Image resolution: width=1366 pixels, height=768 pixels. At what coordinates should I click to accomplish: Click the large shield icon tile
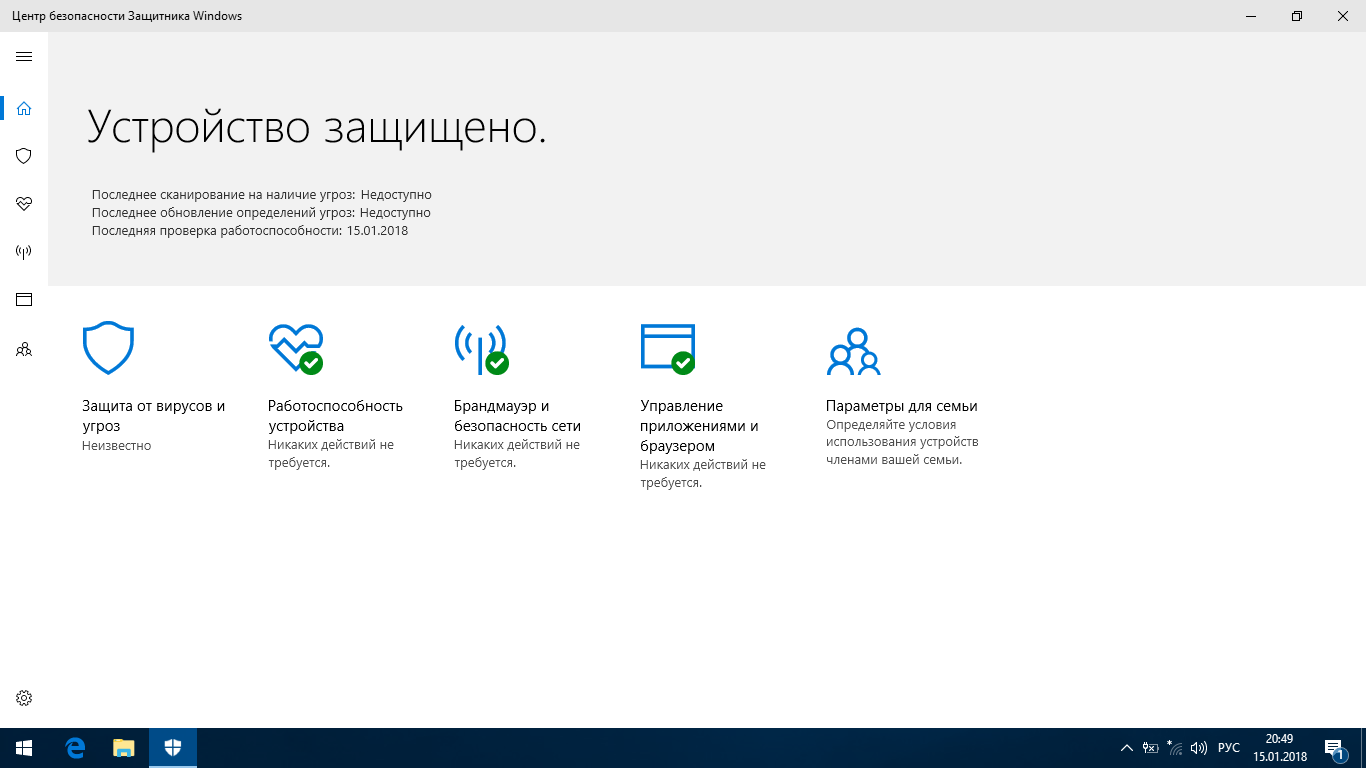tap(108, 348)
